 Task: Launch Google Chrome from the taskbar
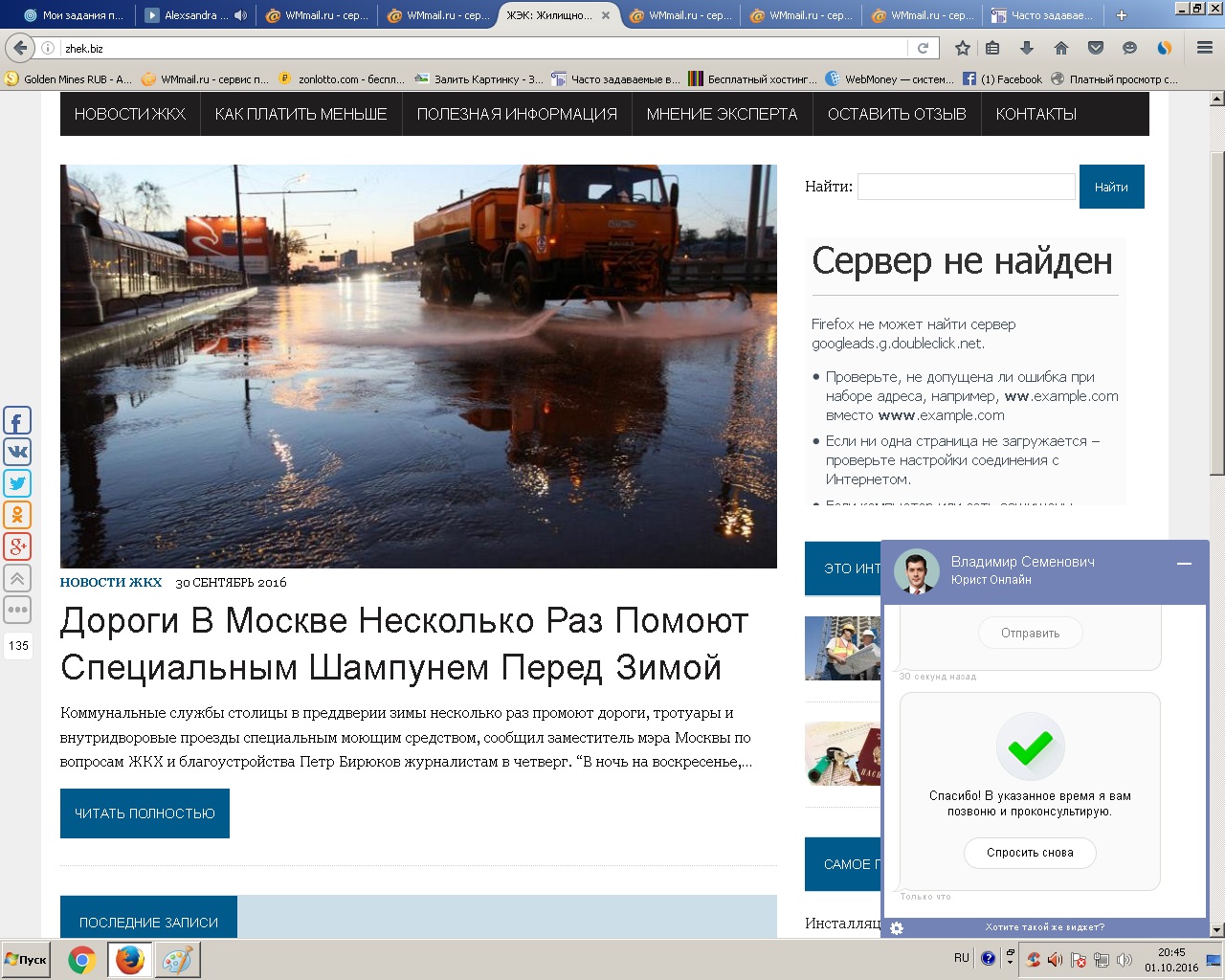pyautogui.click(x=82, y=960)
